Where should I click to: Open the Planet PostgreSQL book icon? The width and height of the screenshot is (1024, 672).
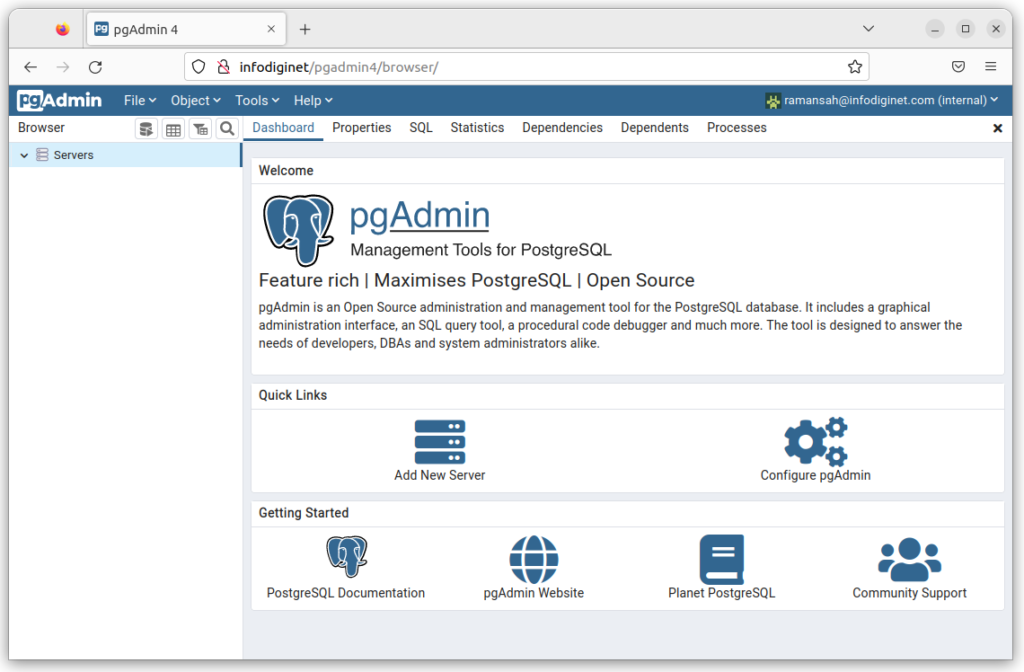722,559
